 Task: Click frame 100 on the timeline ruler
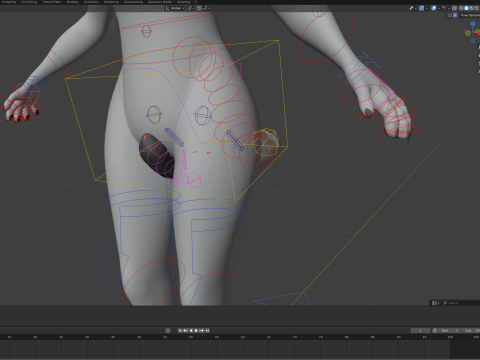click(x=450, y=337)
